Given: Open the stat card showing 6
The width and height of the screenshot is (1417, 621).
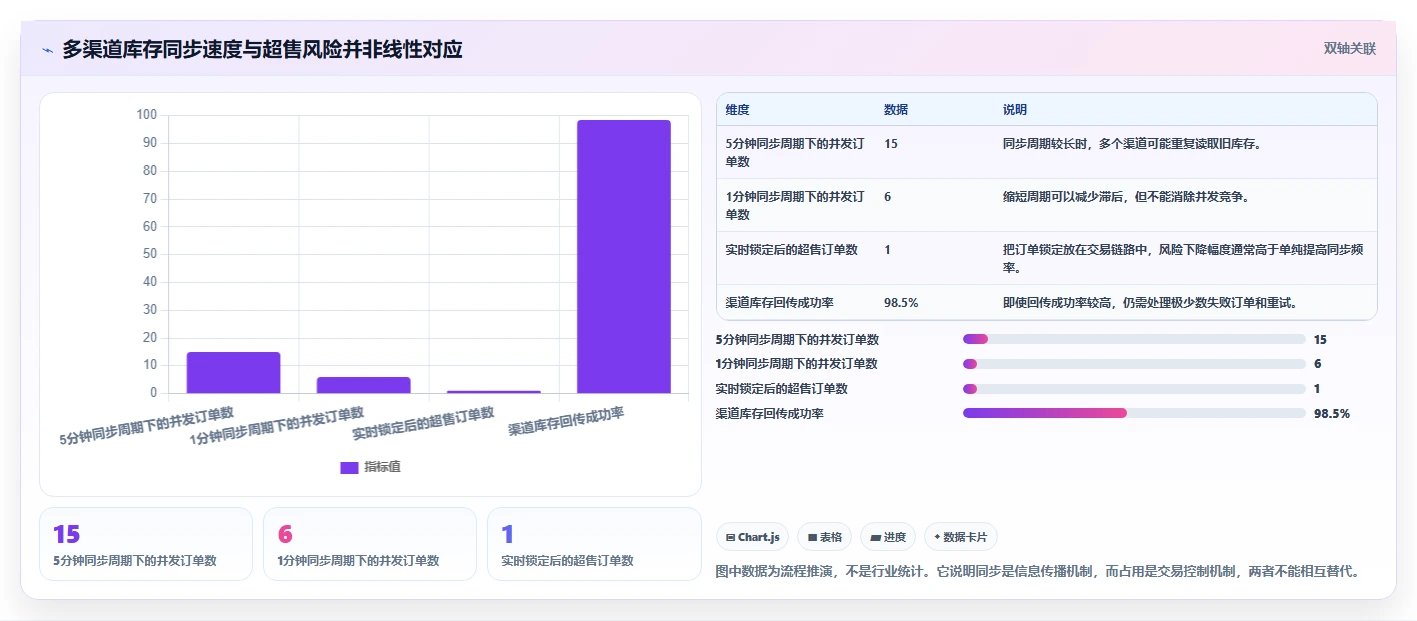Looking at the screenshot, I should (x=370, y=544).
